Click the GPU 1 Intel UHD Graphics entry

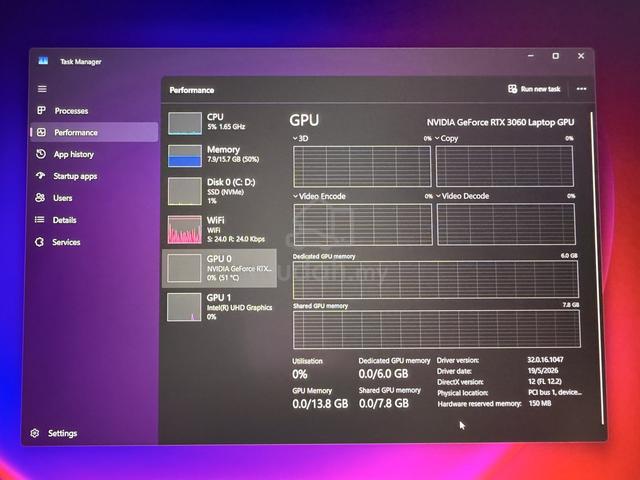pos(220,307)
